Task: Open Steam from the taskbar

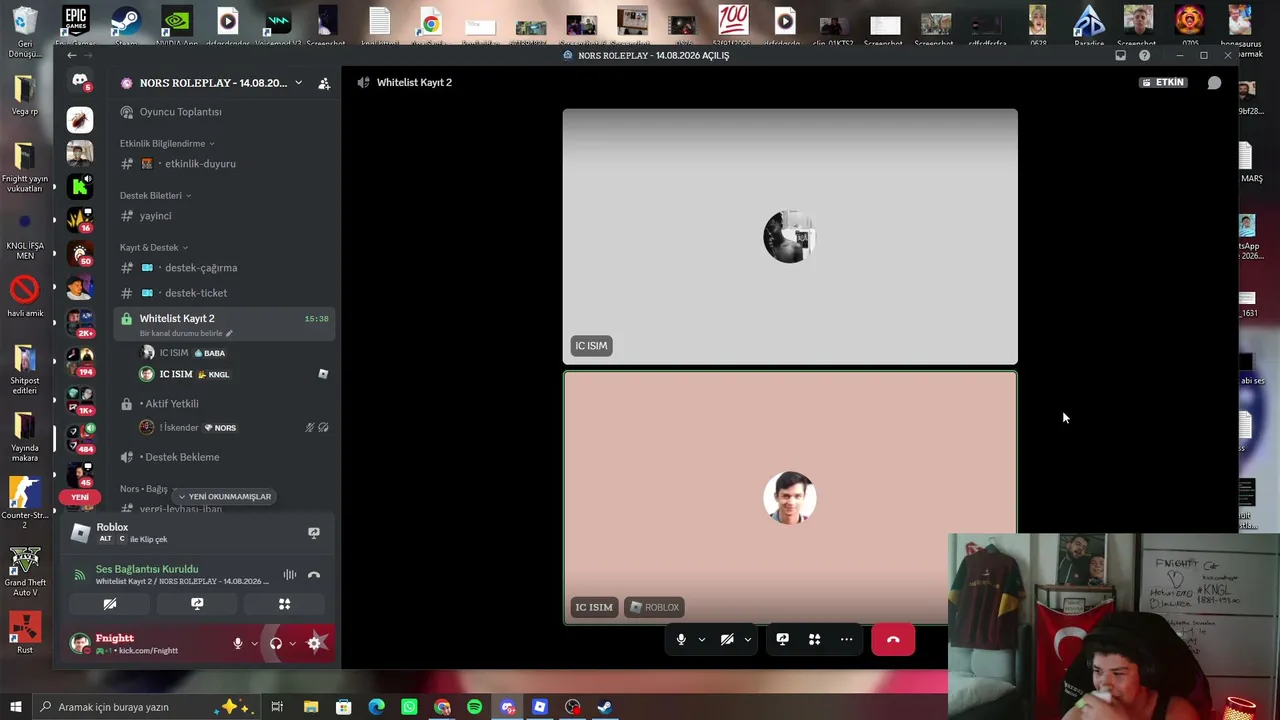Action: [604, 707]
